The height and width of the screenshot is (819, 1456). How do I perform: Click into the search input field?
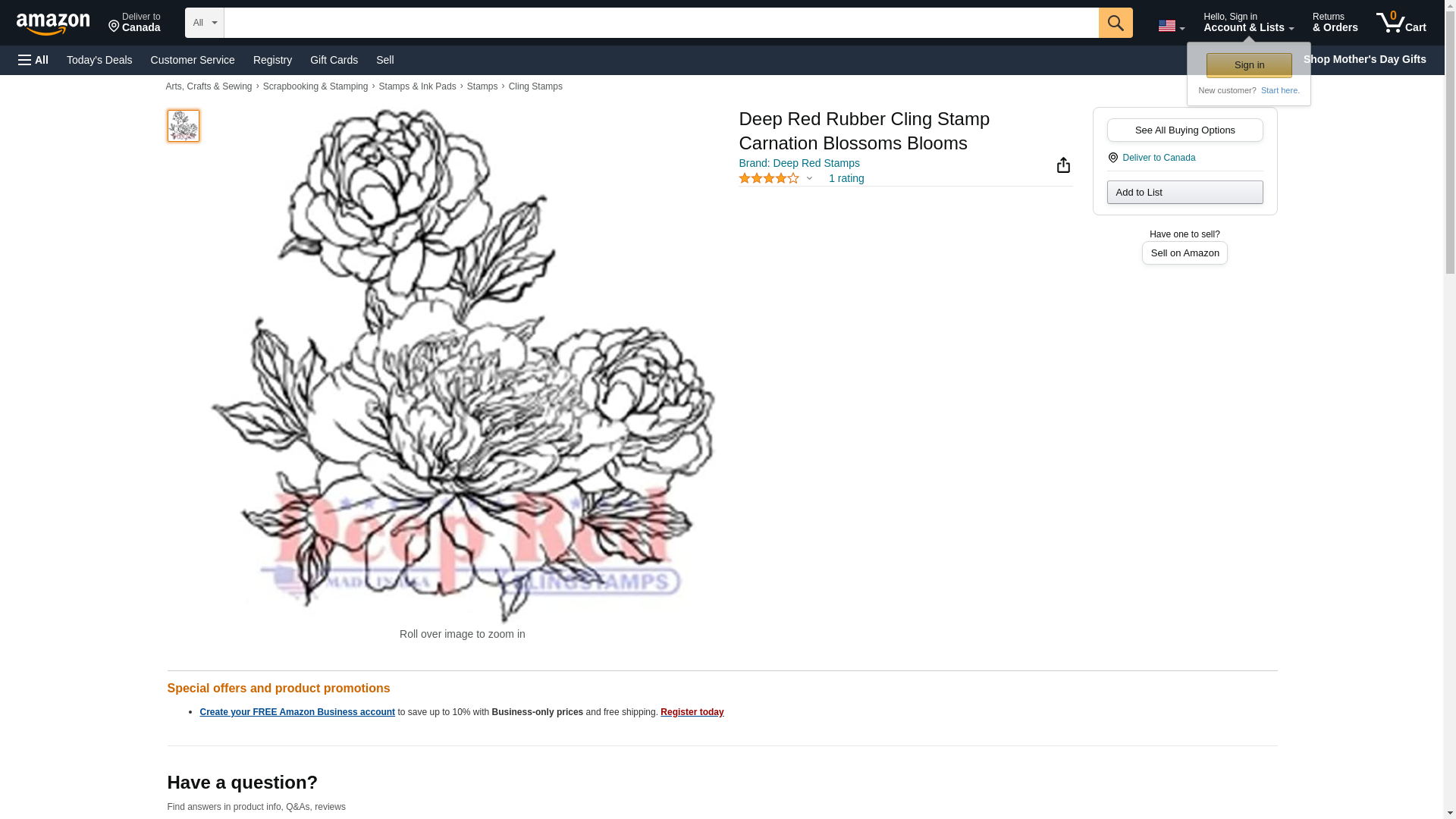pyautogui.click(x=661, y=23)
